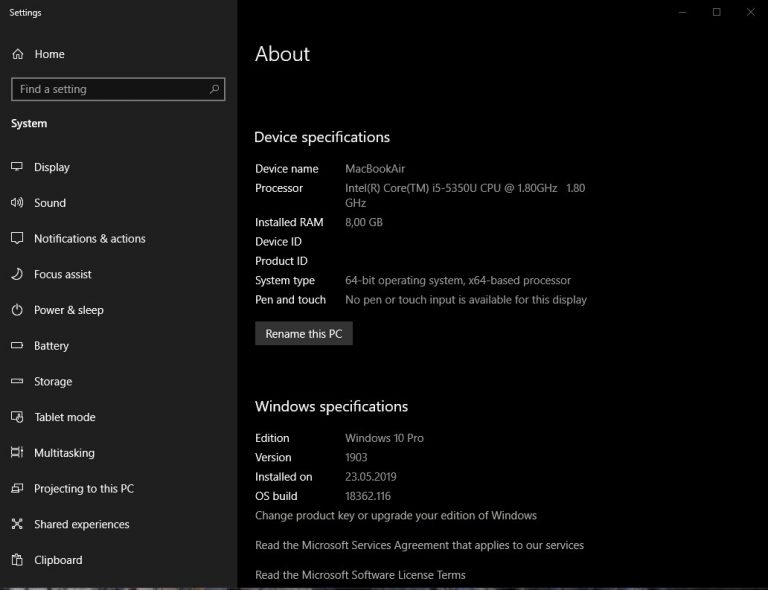Select the 64-bit operating system text

click(x=458, y=281)
